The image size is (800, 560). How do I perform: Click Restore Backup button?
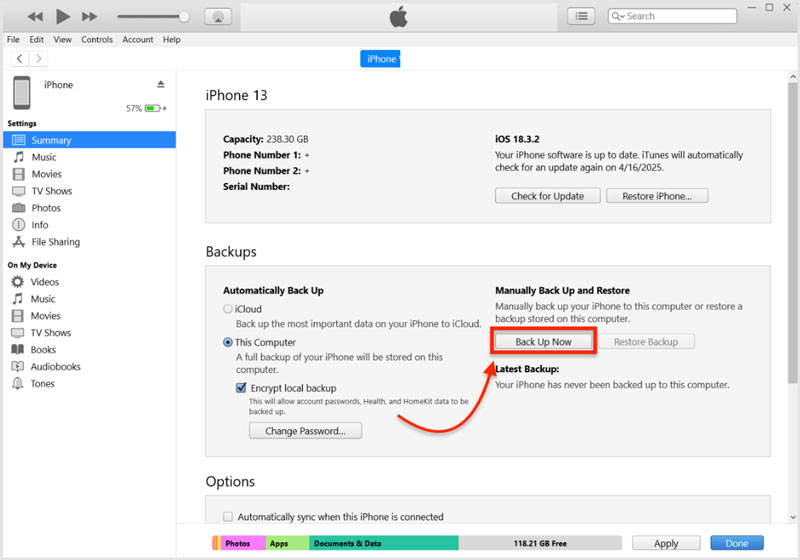[x=646, y=342]
